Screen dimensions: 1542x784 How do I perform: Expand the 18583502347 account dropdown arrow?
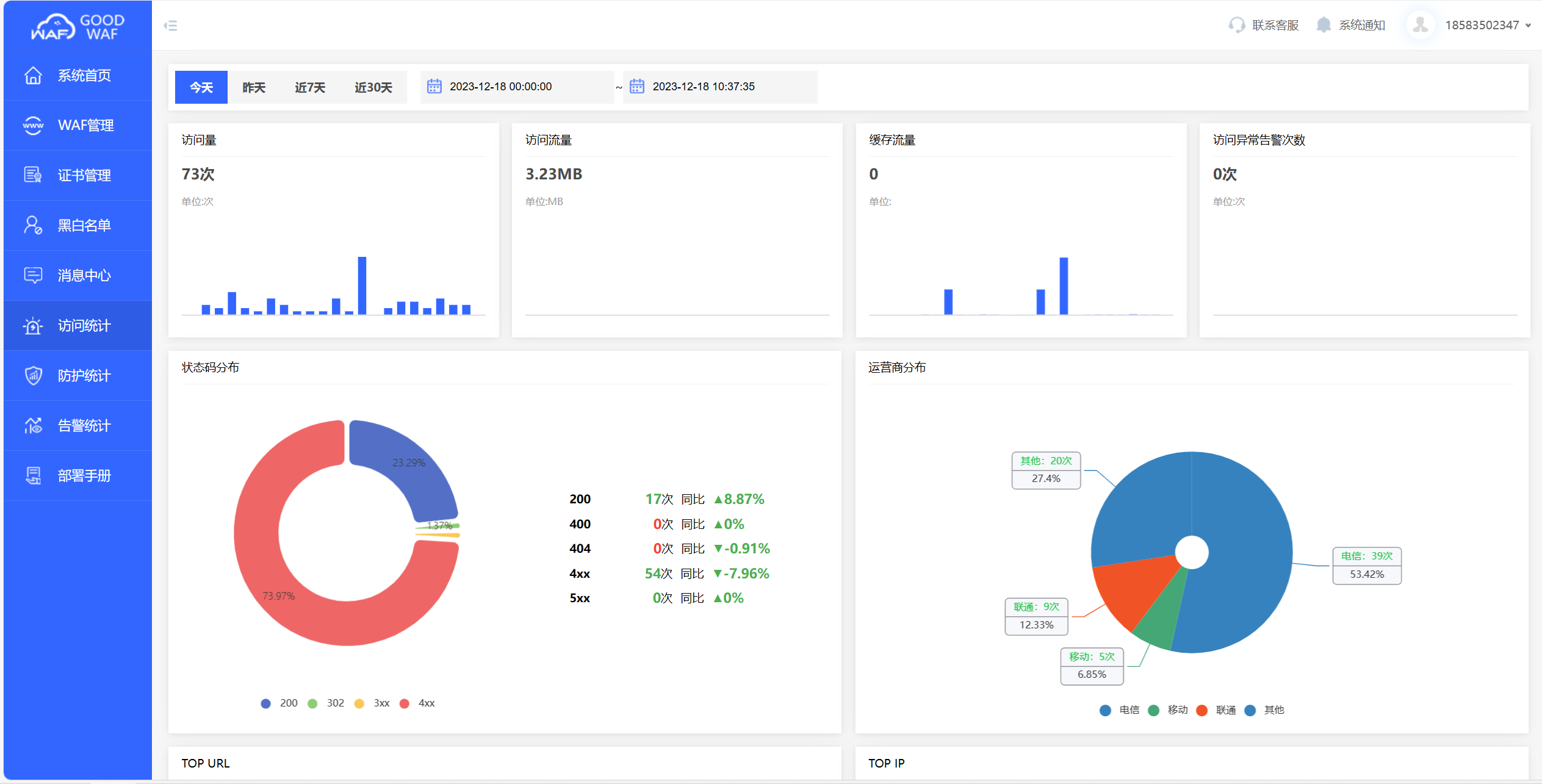(1528, 26)
